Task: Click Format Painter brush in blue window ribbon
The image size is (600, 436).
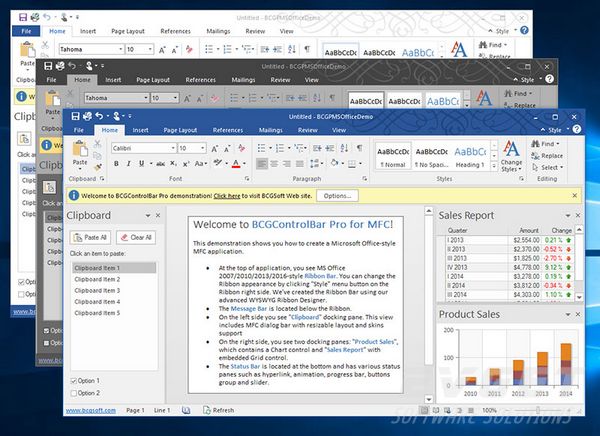Action: (x=97, y=167)
